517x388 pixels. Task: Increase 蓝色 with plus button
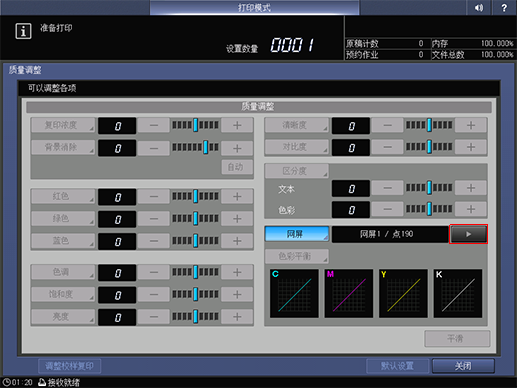[237, 241]
